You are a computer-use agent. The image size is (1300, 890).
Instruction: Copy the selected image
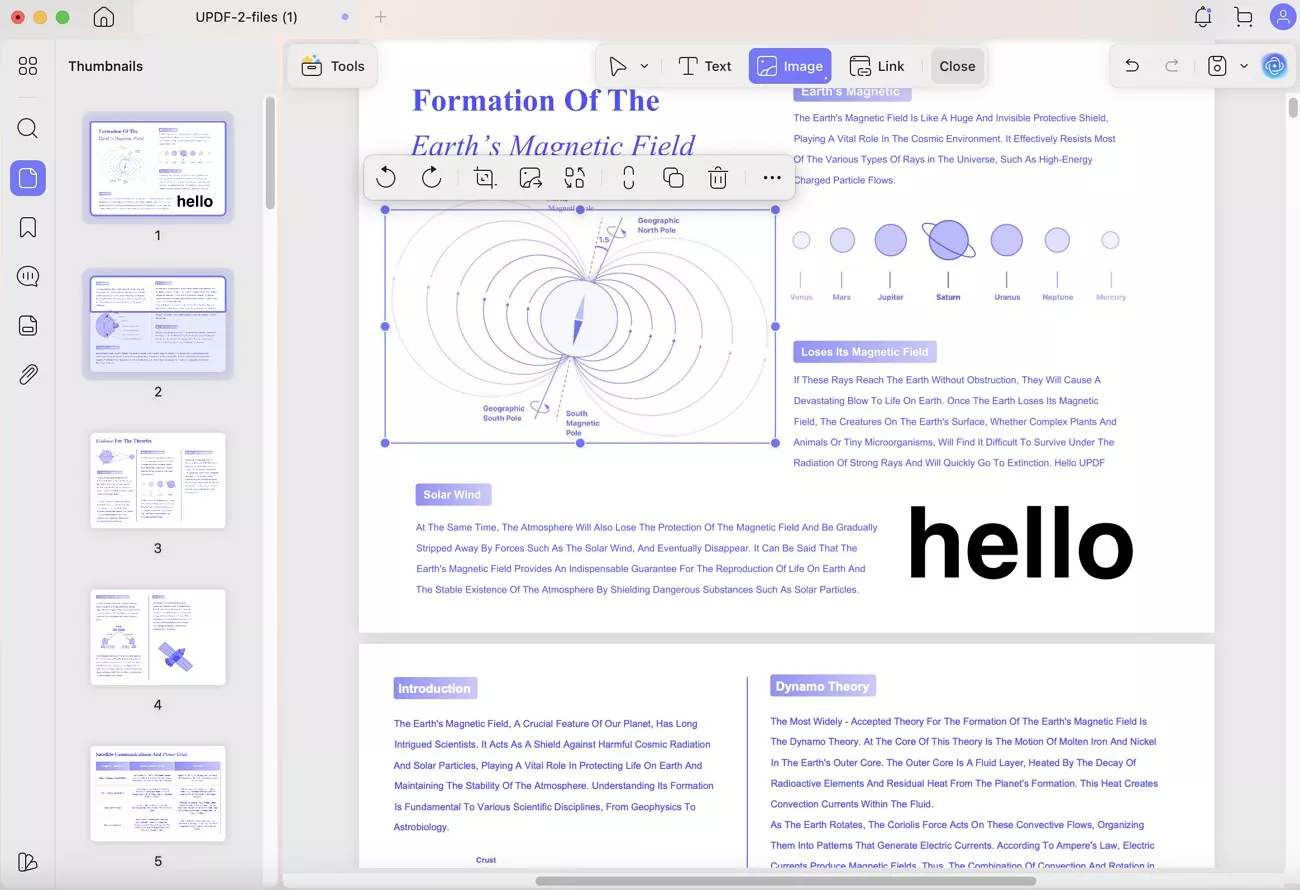(x=673, y=178)
